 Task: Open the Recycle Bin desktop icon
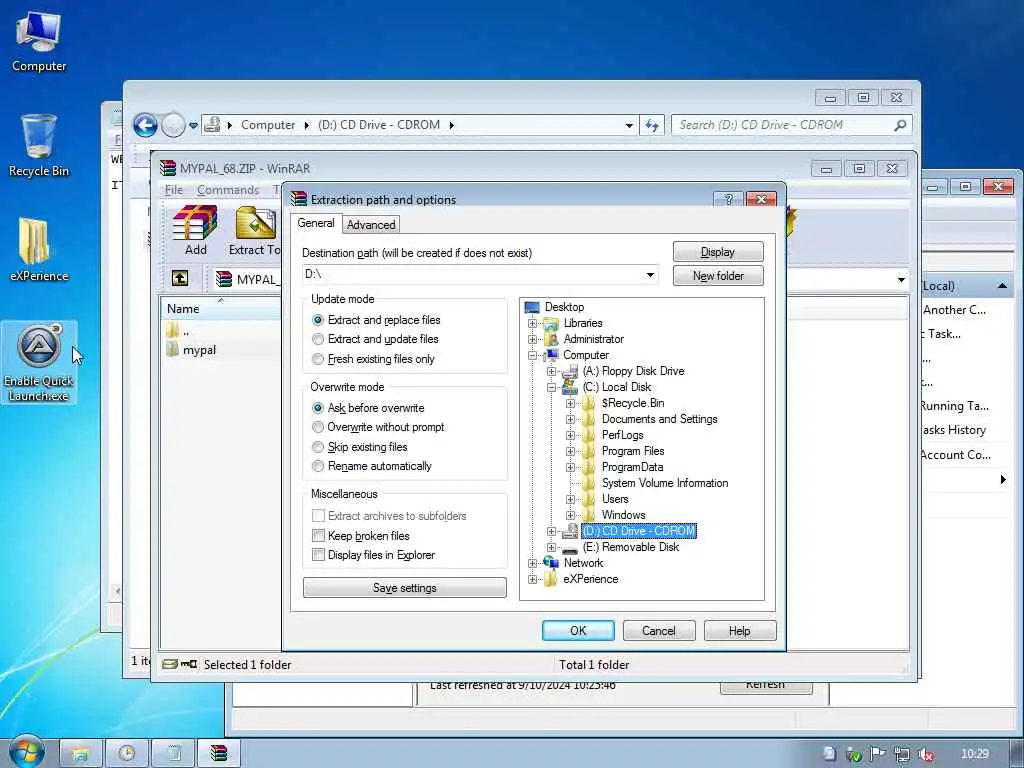tap(39, 145)
